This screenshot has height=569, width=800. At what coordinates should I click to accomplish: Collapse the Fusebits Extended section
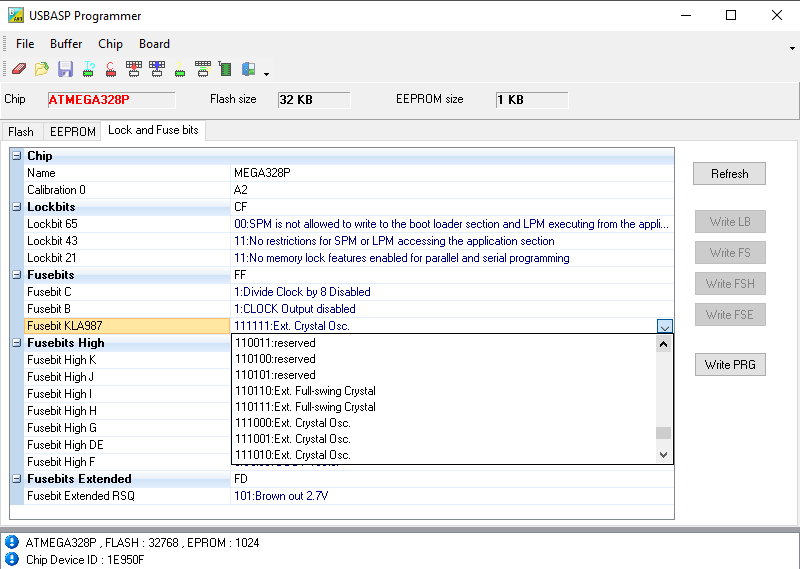tap(17, 479)
